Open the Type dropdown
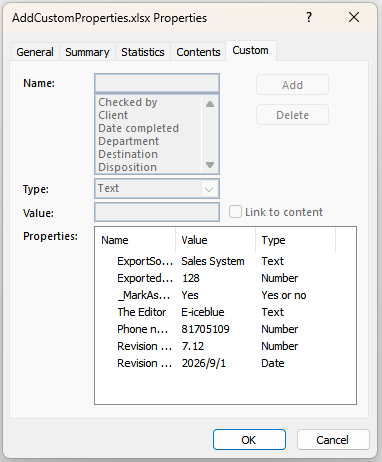 (157, 189)
